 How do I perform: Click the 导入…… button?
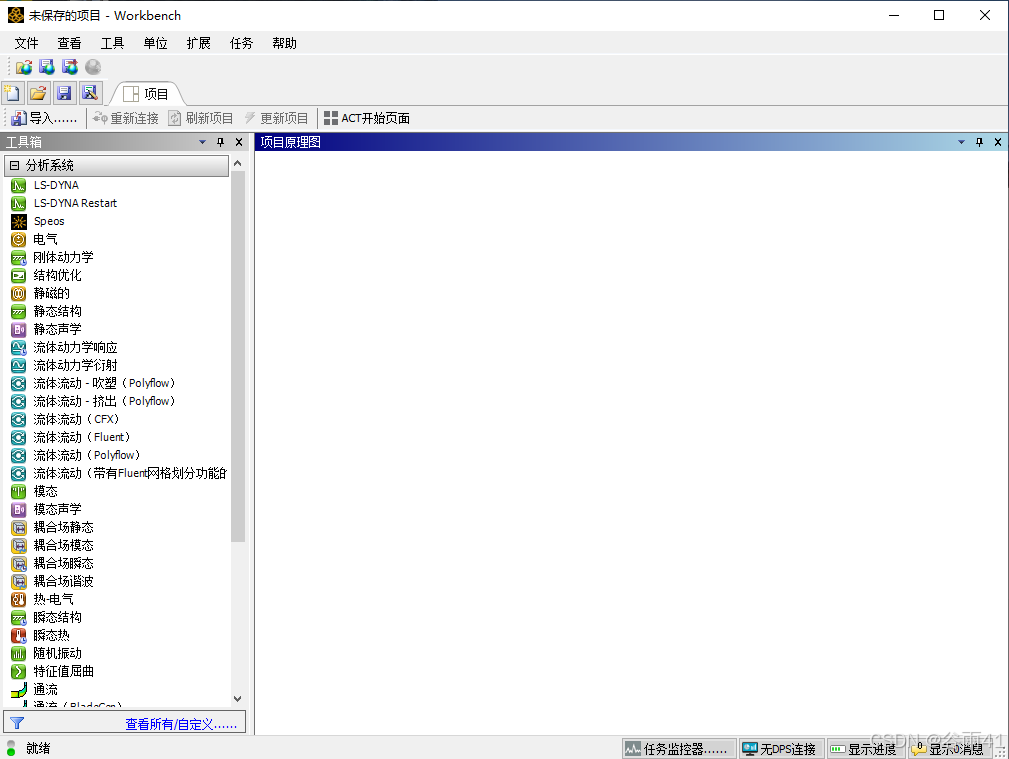tap(44, 118)
